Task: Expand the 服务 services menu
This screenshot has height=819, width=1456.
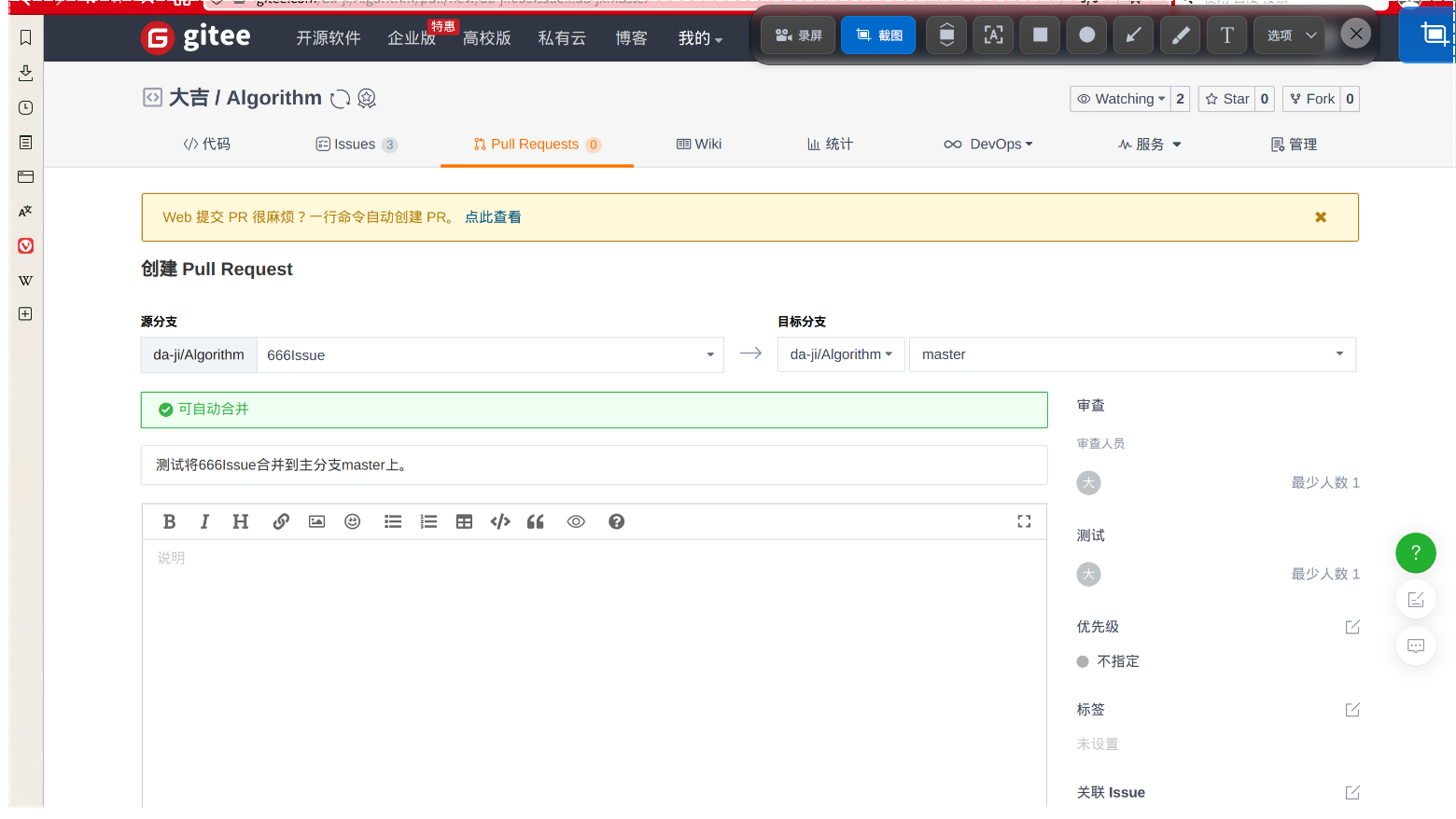Action: (1150, 145)
